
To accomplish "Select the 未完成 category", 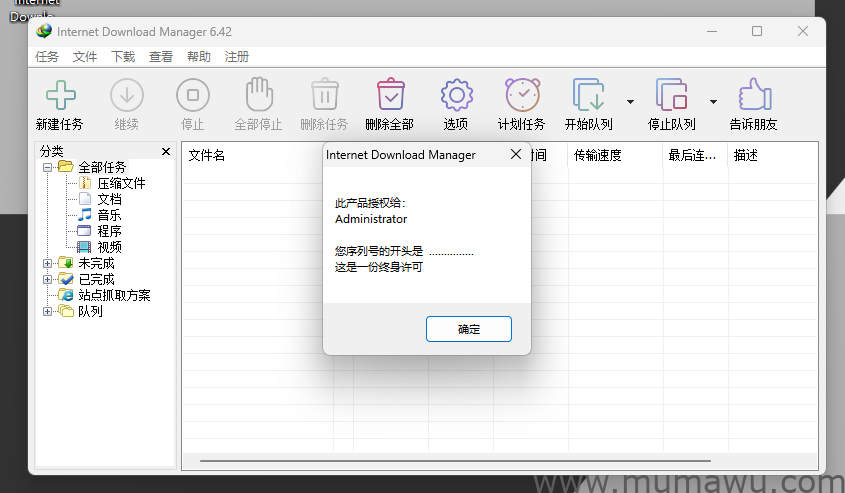I will [96, 263].
